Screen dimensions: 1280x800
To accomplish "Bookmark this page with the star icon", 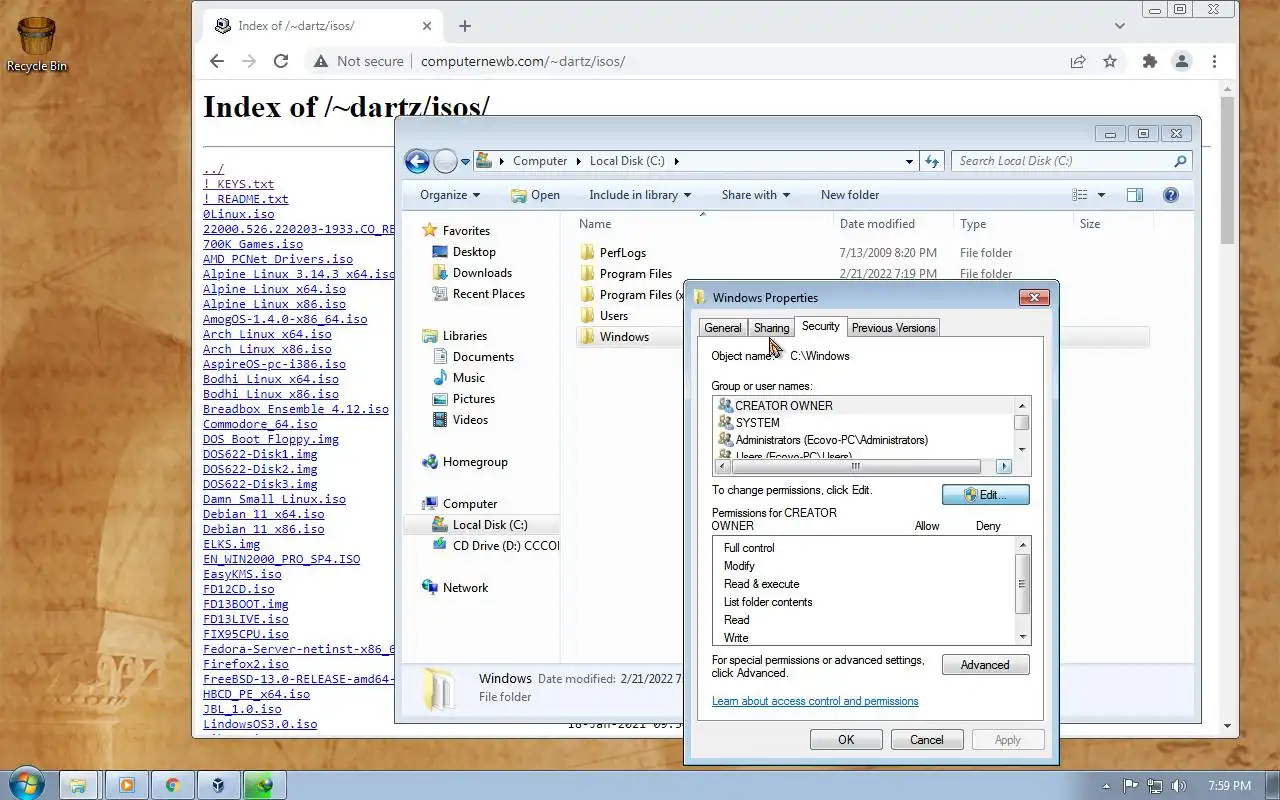I will (1110, 61).
